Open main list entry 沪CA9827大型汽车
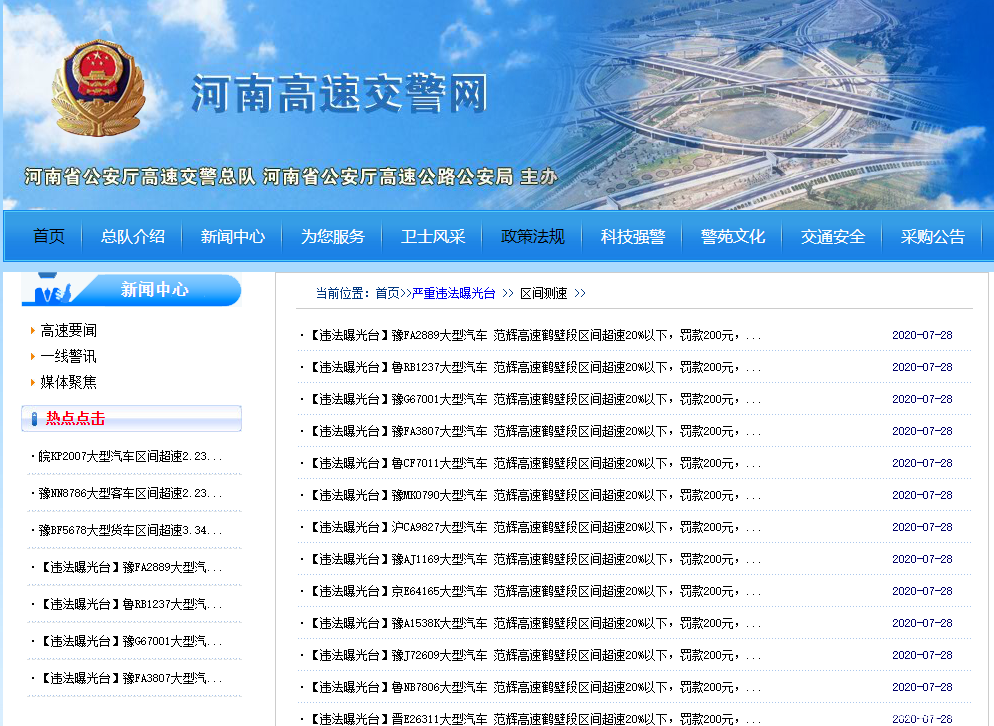Screen dimensions: 994x726 [534, 528]
